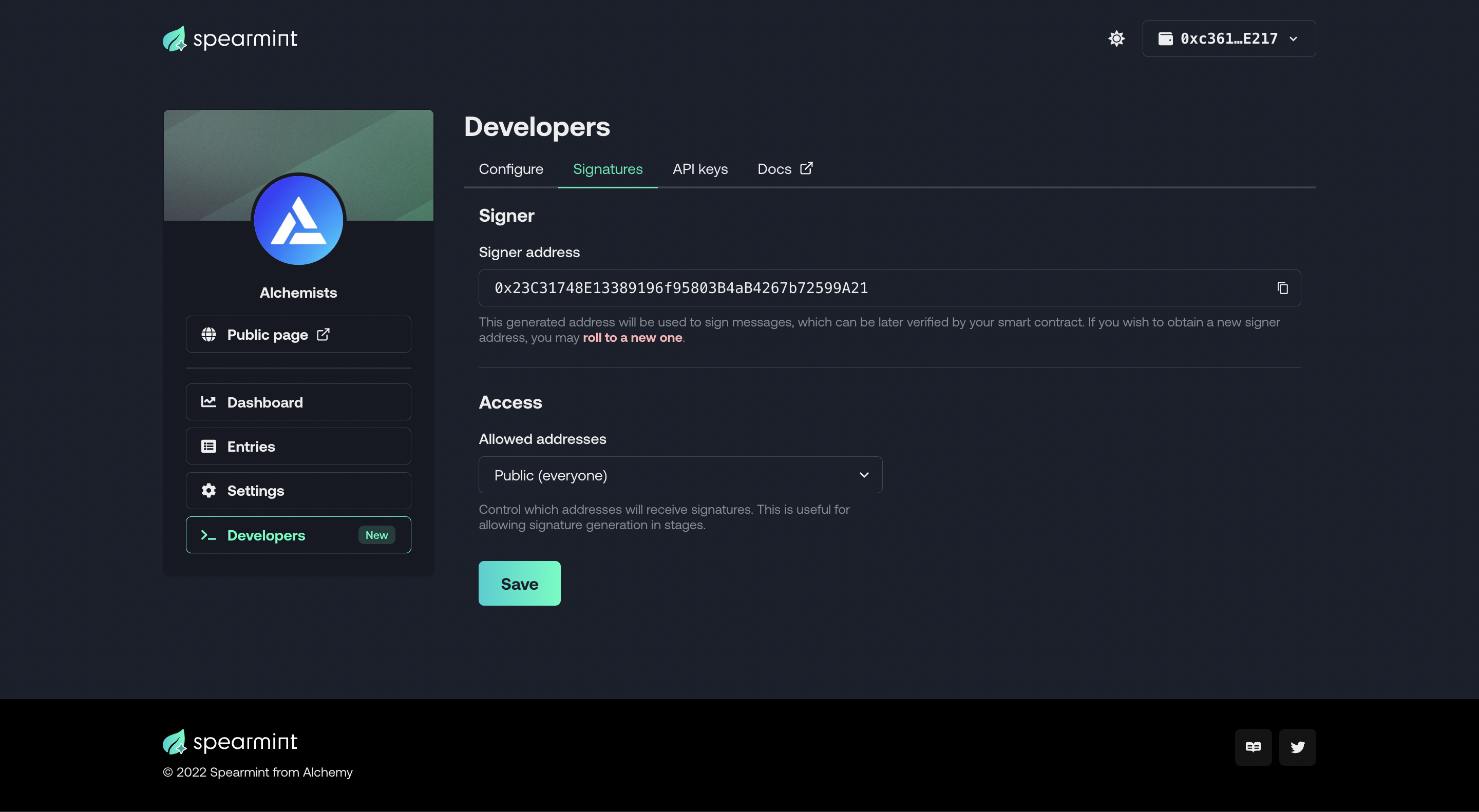Copy the signer address with clipboard icon
1479x812 pixels.
tap(1282, 288)
